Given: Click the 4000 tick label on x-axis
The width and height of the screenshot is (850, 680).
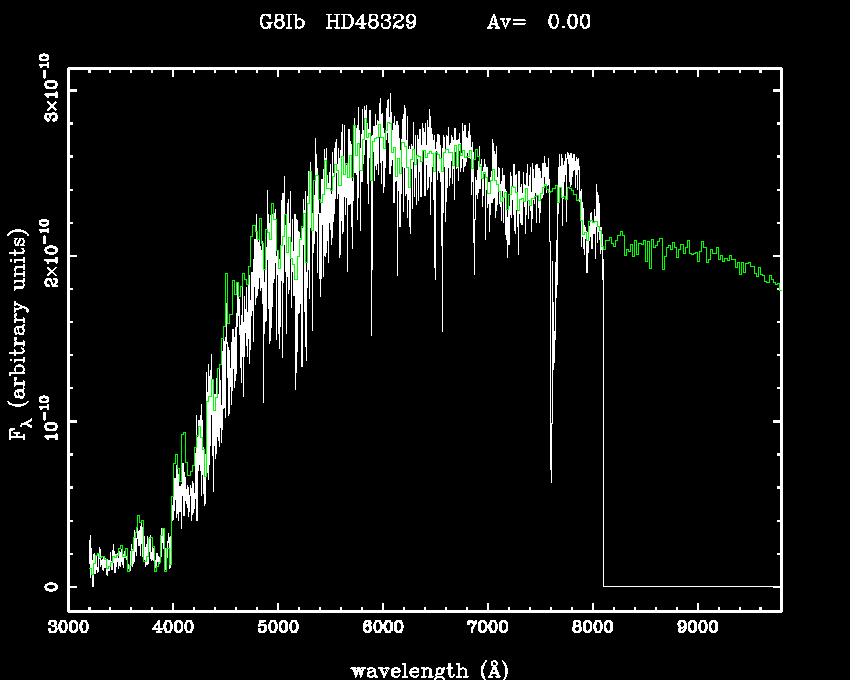Looking at the screenshot, I should pyautogui.click(x=172, y=628).
